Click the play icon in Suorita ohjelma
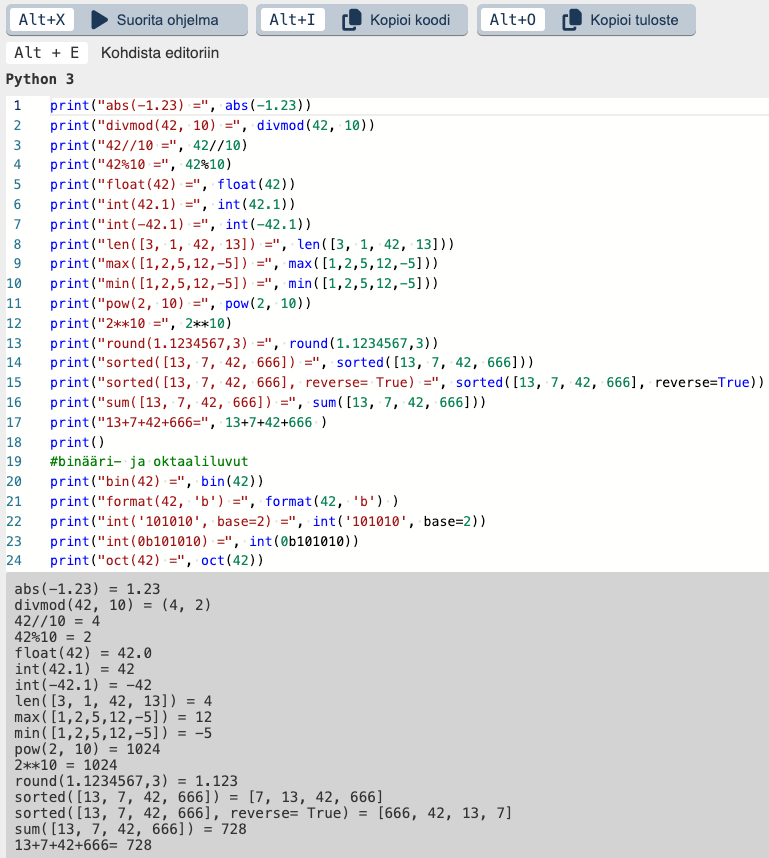The height and width of the screenshot is (858, 769). 98,20
